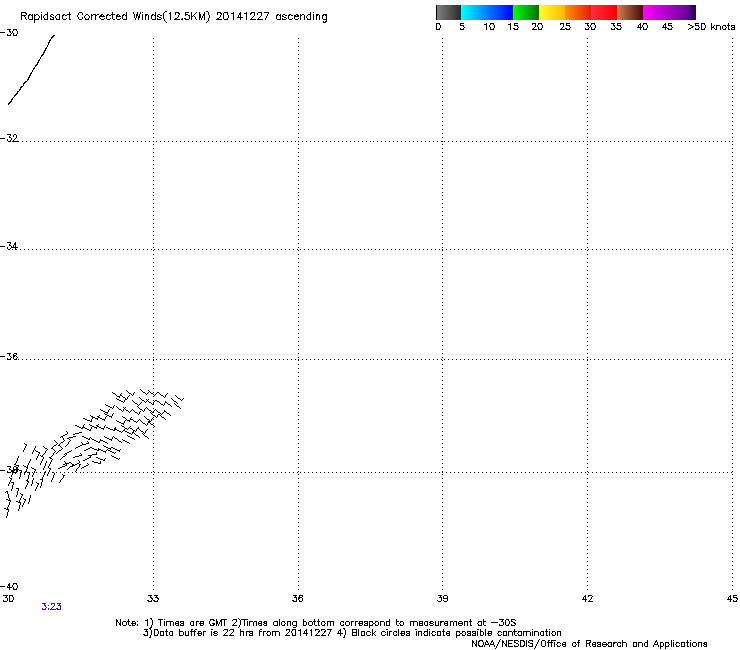Viewport: 740px width, 650px height.
Task: Click the diagonal coastline line near -30 latitude
Action: click(31, 70)
